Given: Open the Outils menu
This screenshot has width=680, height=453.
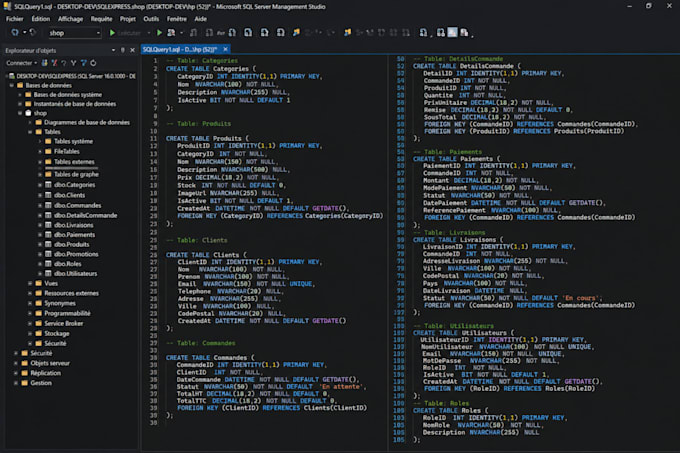Looking at the screenshot, I should coord(151,19).
